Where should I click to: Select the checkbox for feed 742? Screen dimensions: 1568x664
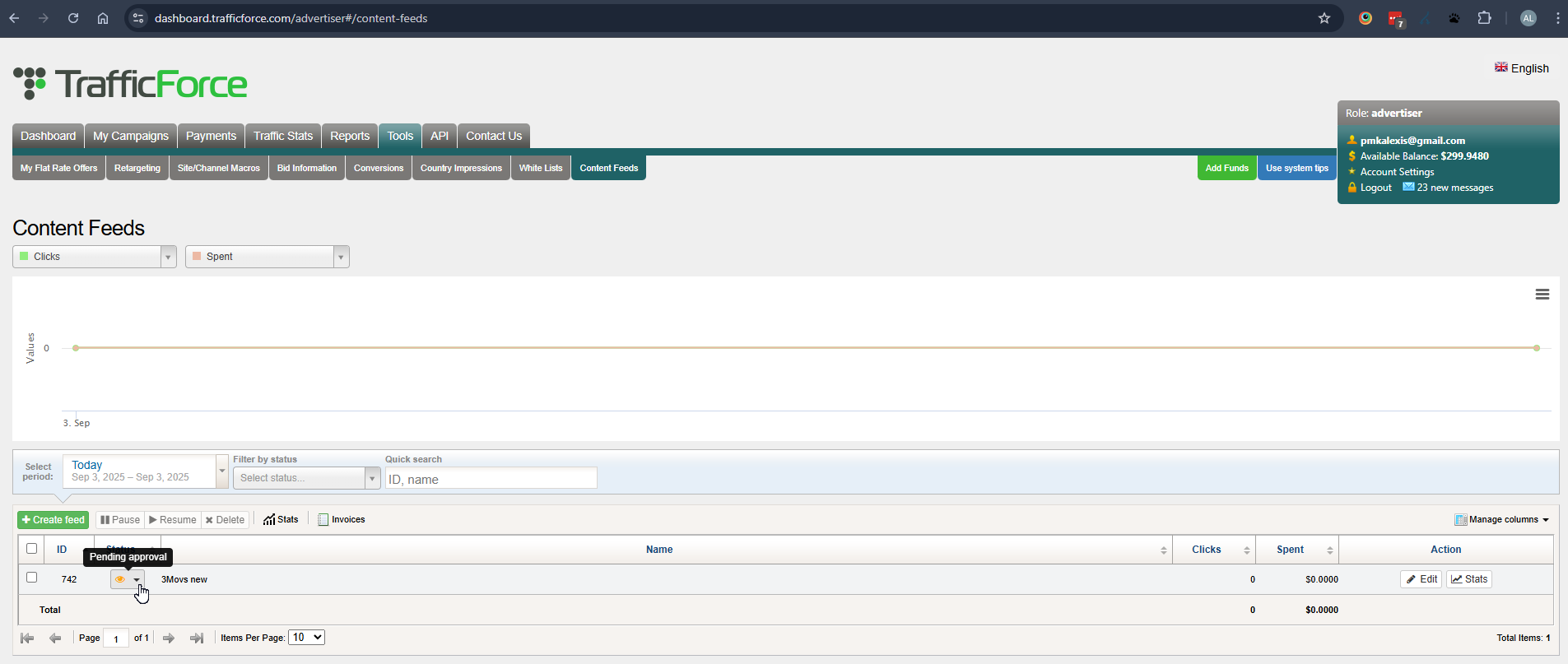coord(32,578)
